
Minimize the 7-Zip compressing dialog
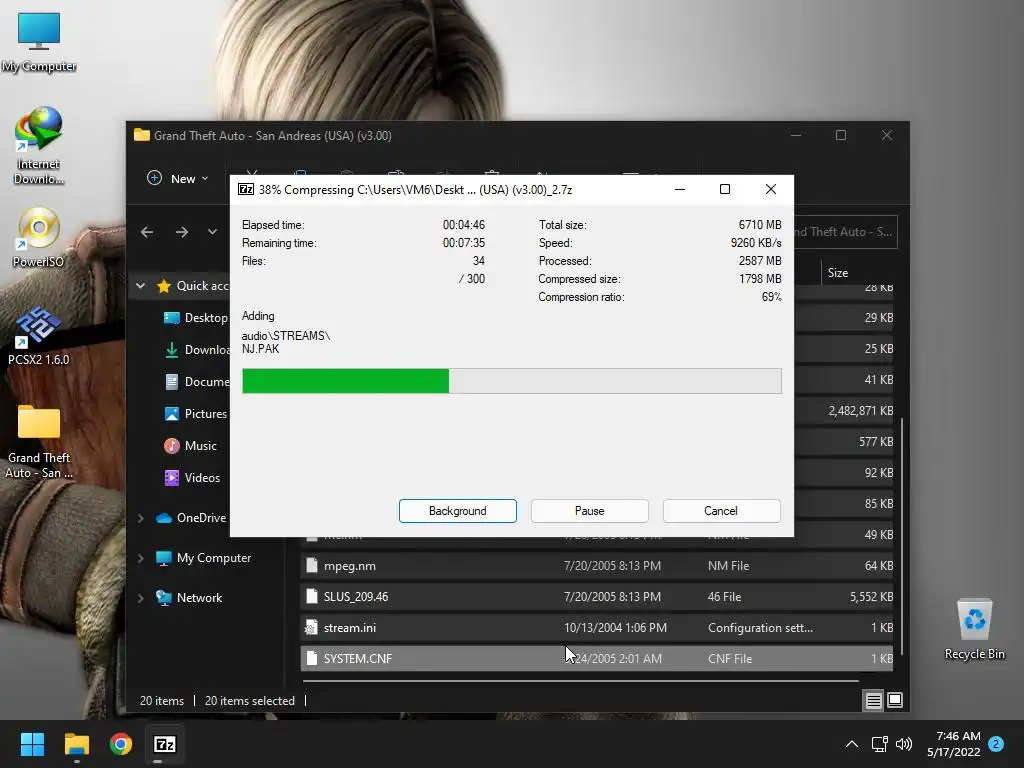pos(679,189)
